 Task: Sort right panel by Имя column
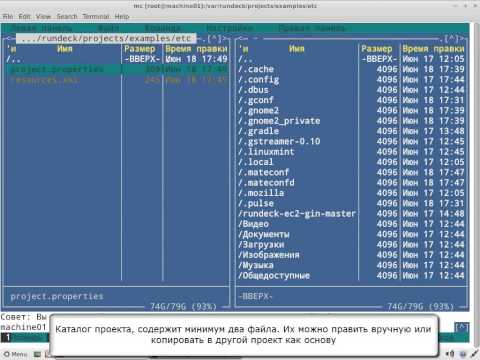(297, 49)
